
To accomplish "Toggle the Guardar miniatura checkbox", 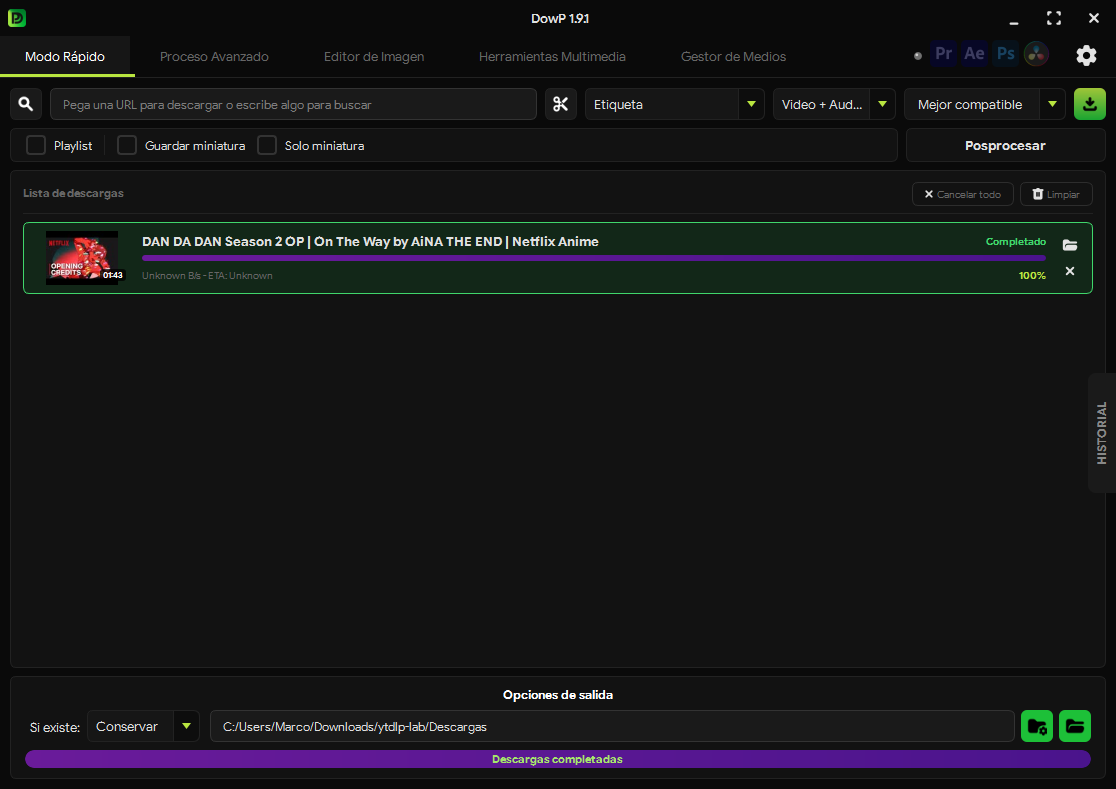I will point(127,145).
